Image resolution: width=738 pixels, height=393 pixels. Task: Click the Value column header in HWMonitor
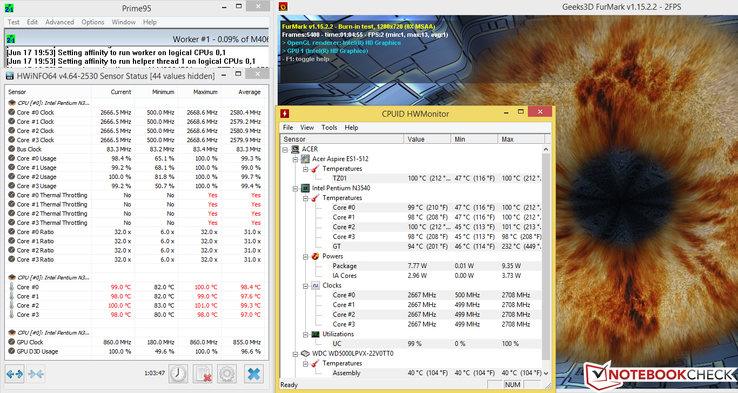click(427, 139)
